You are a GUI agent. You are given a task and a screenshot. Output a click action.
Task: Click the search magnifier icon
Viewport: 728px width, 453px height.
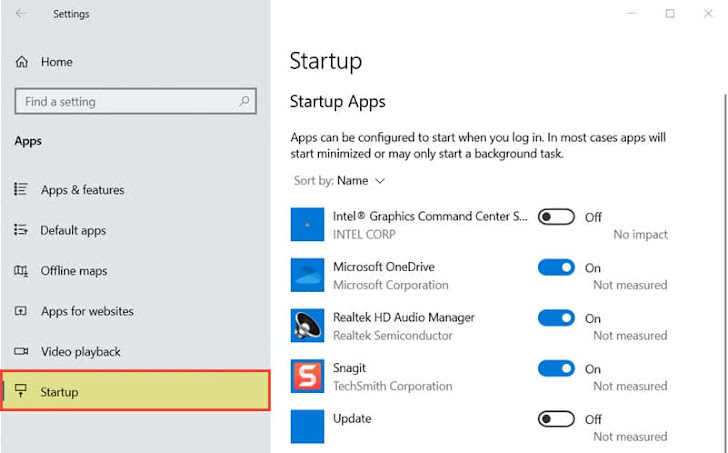[x=244, y=101]
